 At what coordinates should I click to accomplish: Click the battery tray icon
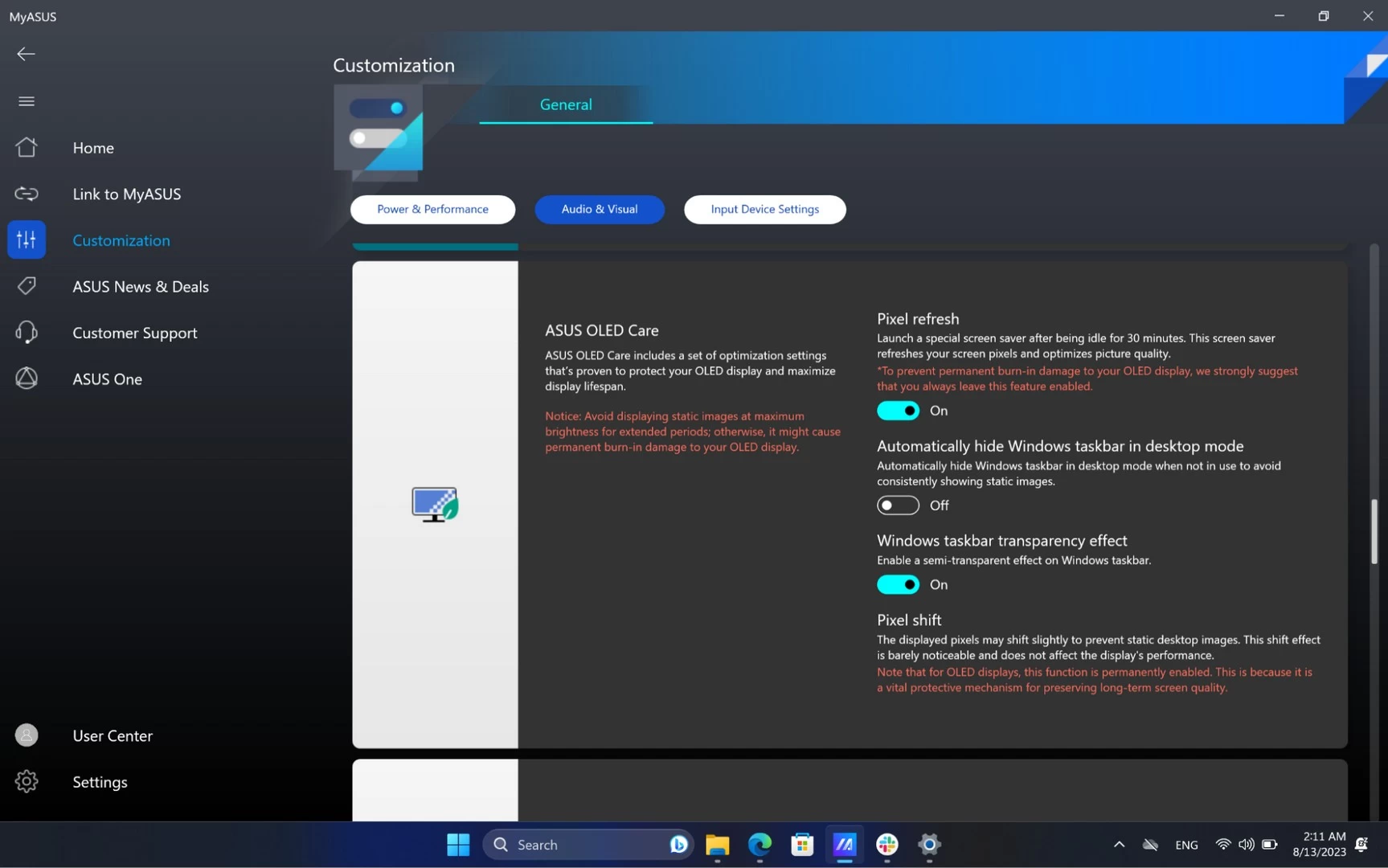(1270, 845)
